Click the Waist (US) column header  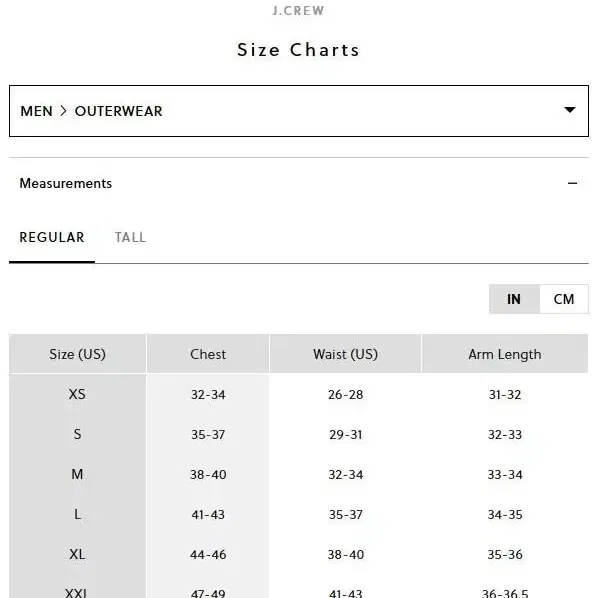[x=346, y=354]
